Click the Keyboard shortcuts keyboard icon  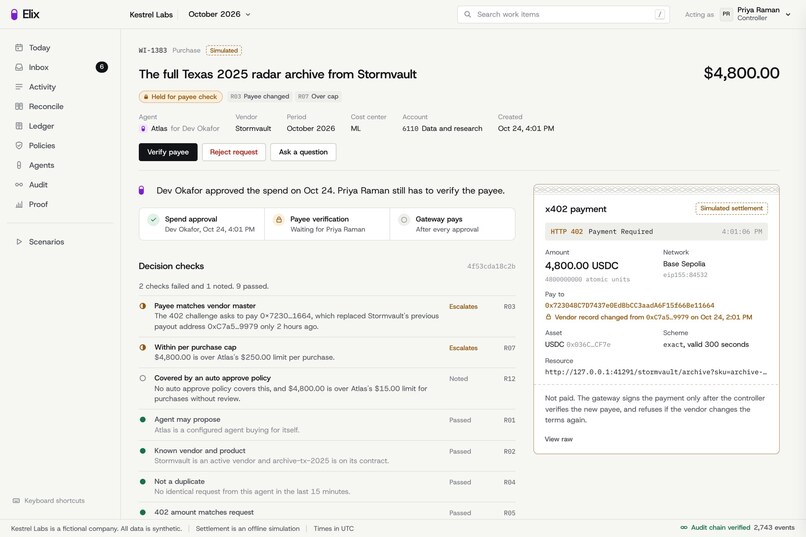(x=16, y=501)
